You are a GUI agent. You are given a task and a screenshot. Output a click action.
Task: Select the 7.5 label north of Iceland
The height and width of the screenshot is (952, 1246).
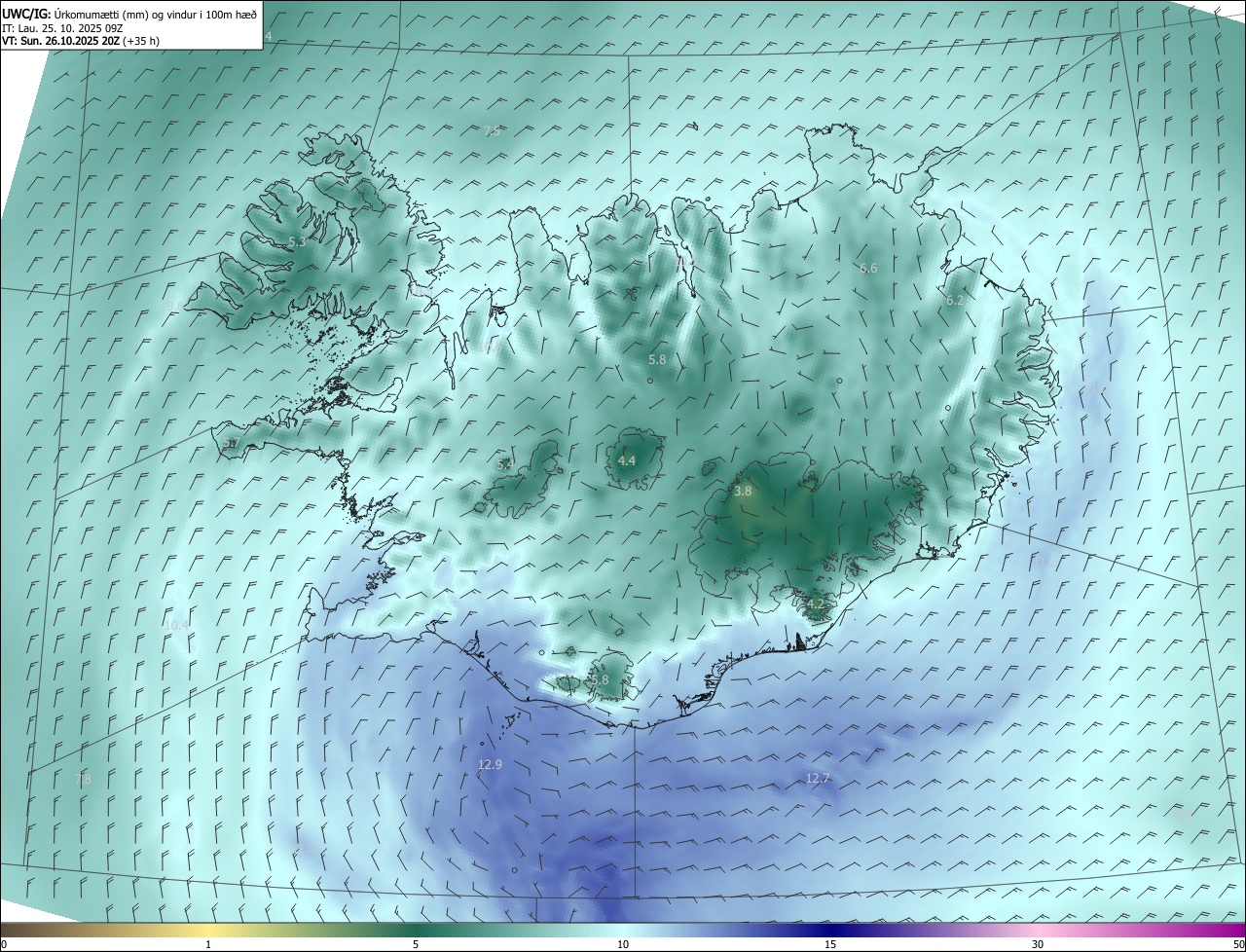click(x=492, y=130)
